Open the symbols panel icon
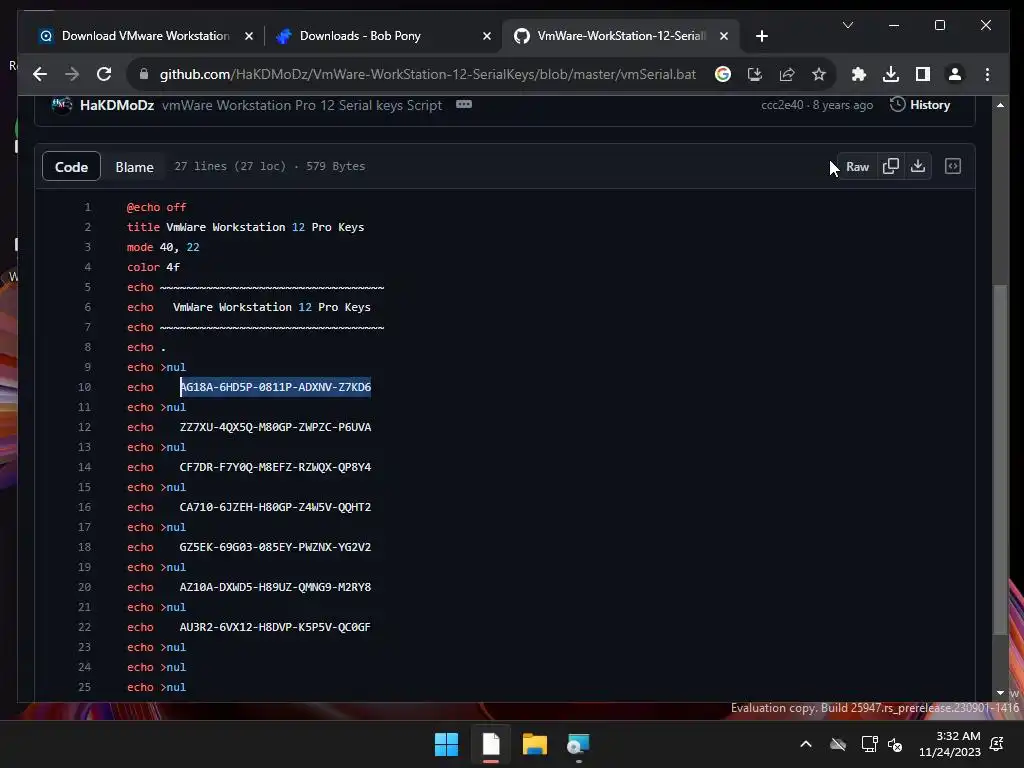 click(953, 167)
